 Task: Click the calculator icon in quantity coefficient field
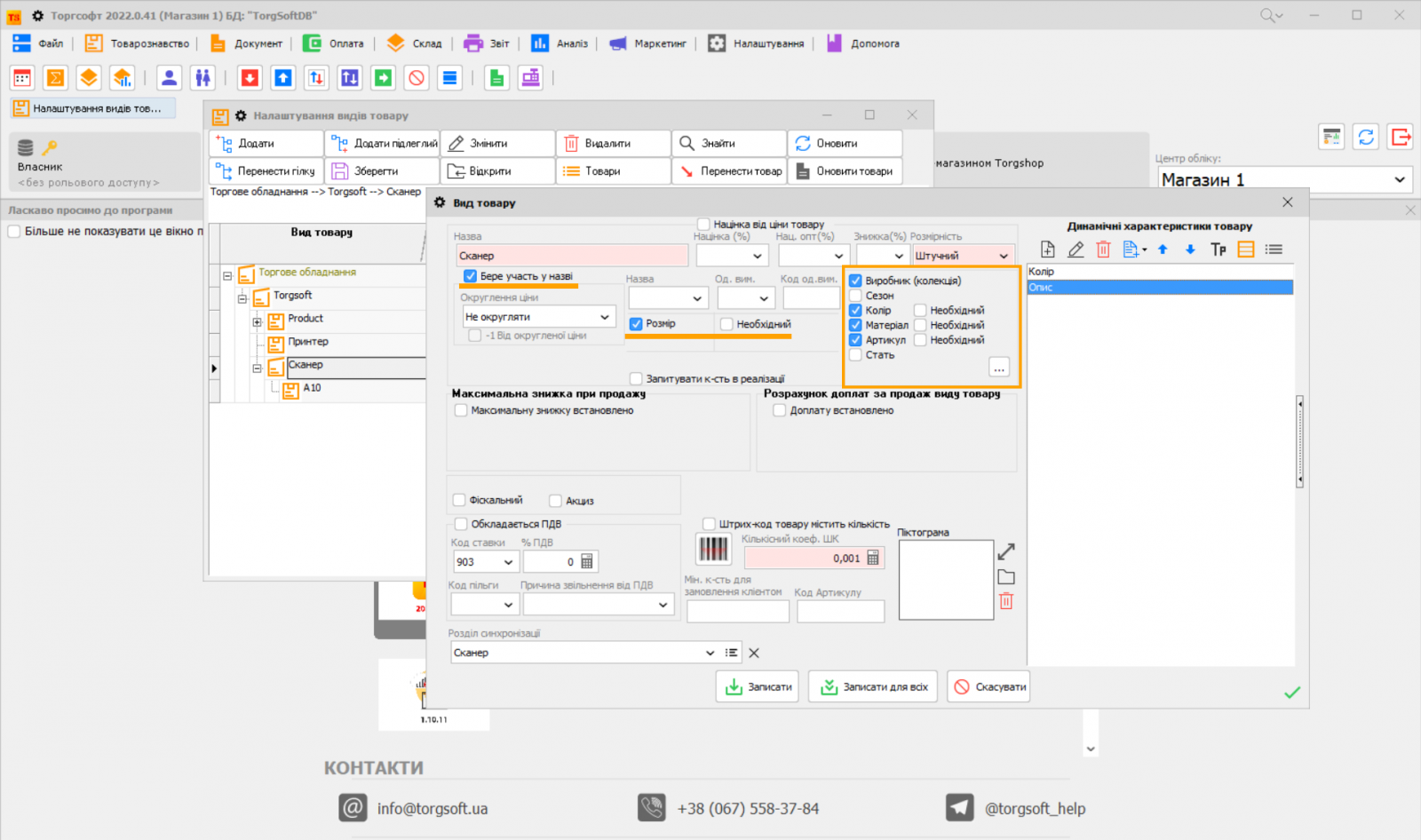point(873,558)
